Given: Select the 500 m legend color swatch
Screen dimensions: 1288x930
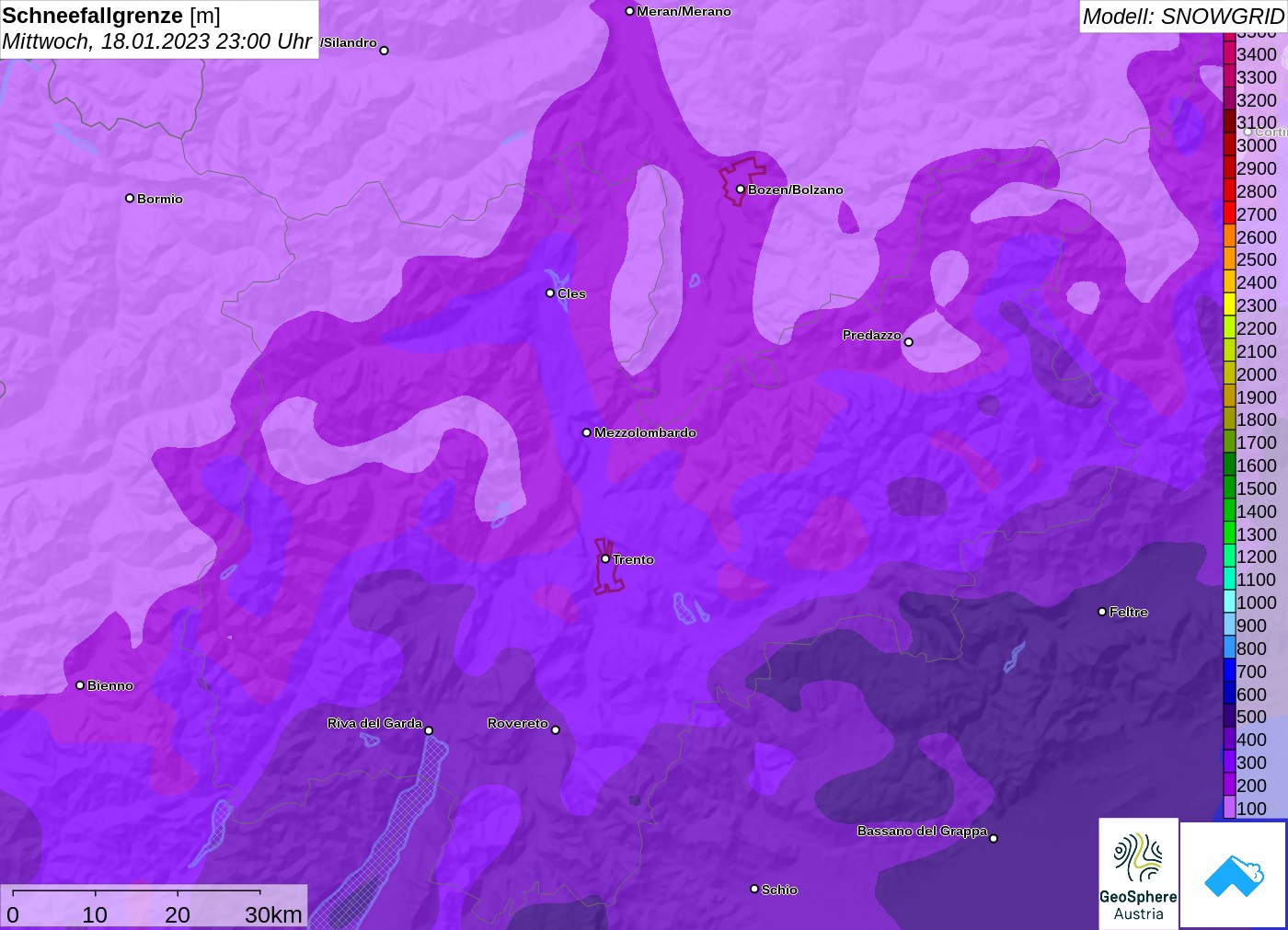Looking at the screenshot, I should pos(1229,717).
